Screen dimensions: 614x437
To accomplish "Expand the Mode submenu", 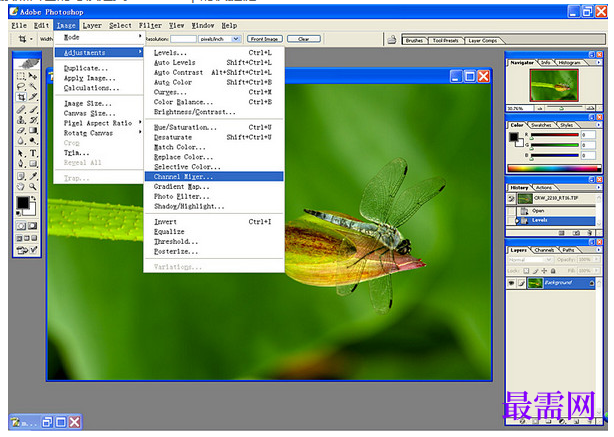I will coord(99,37).
